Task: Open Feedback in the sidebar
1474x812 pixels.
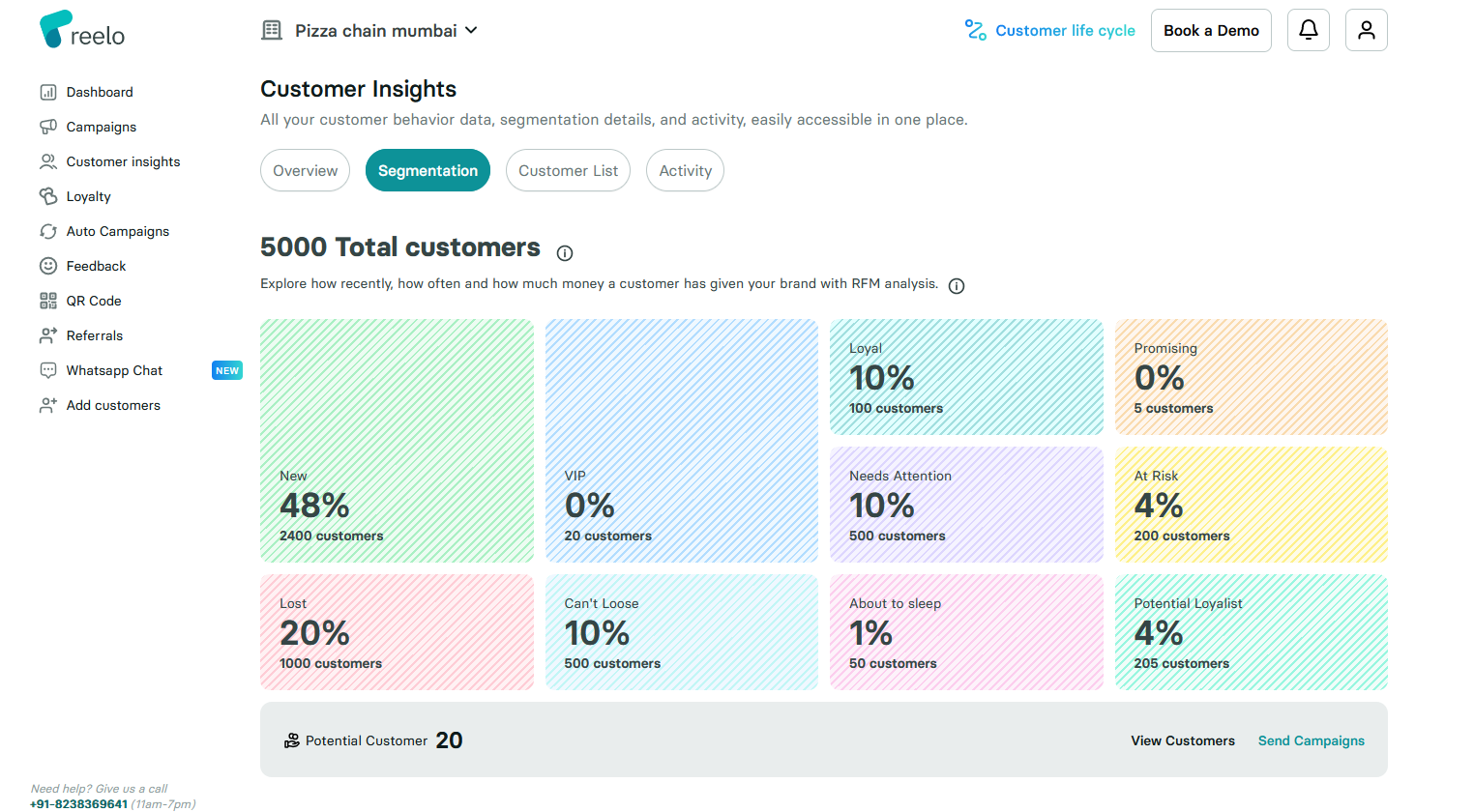Action: tap(96, 266)
